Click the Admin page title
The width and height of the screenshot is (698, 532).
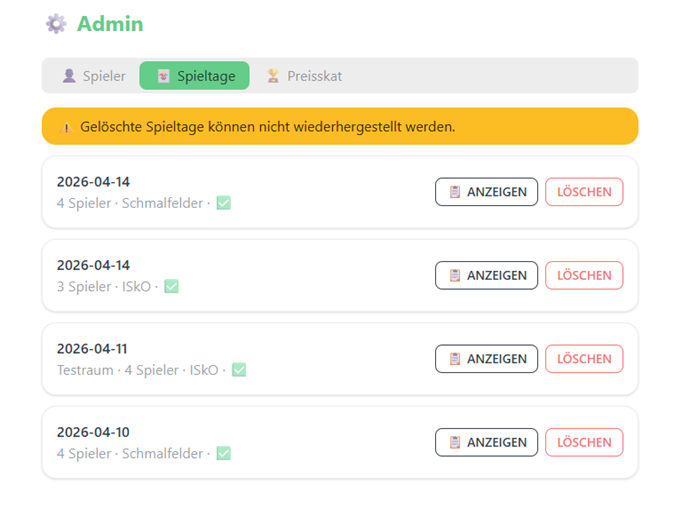(x=110, y=24)
